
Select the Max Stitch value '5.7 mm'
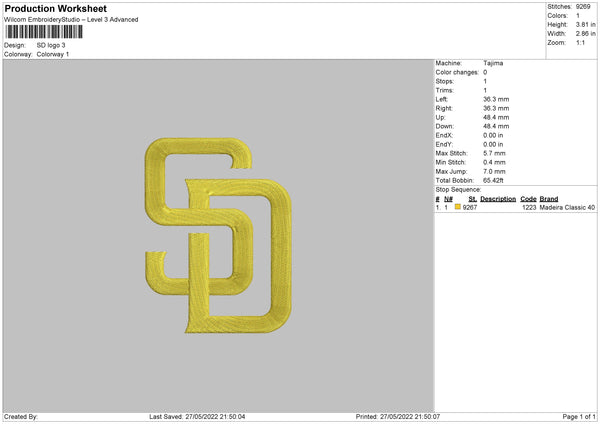coord(494,153)
